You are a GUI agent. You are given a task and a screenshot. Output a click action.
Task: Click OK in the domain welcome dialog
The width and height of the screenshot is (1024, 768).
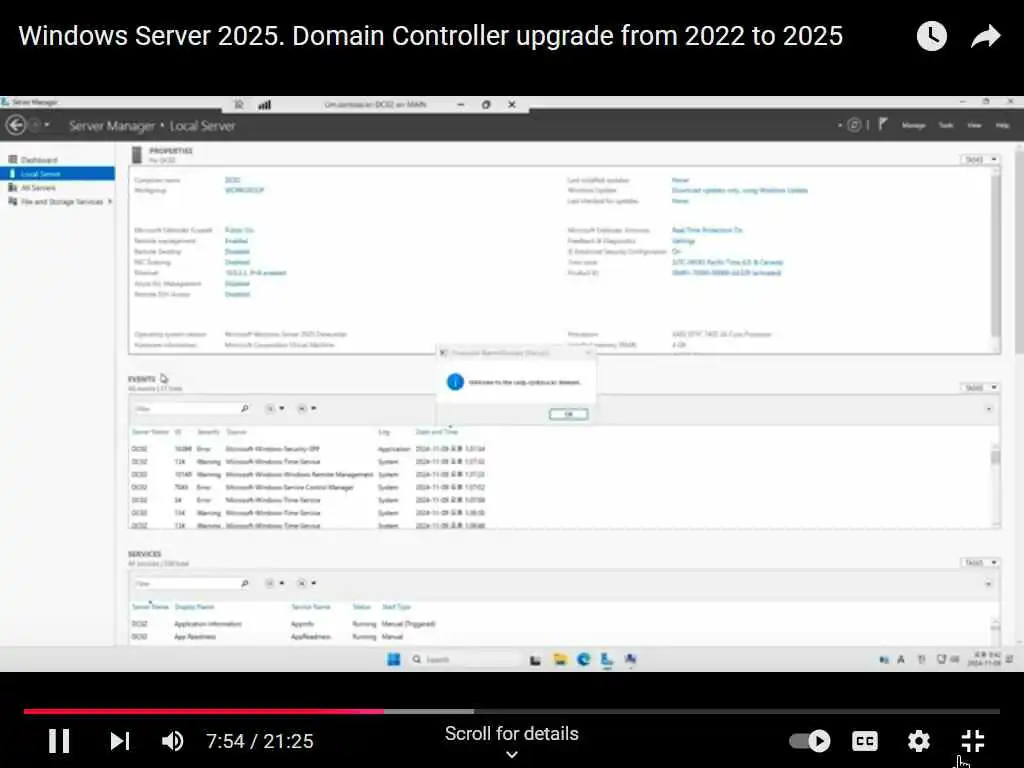[568, 414]
